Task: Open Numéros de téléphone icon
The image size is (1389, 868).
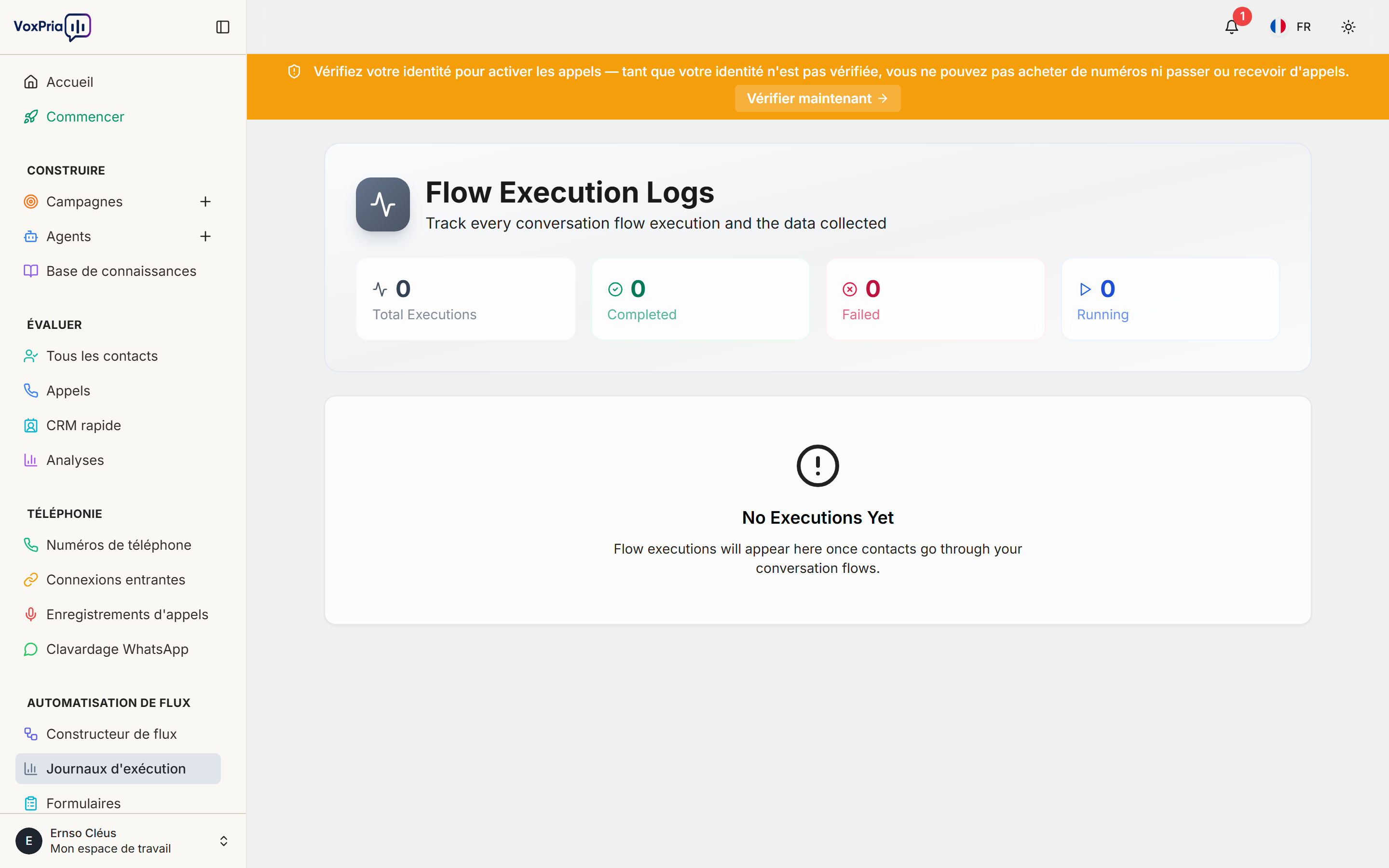Action: click(x=31, y=545)
